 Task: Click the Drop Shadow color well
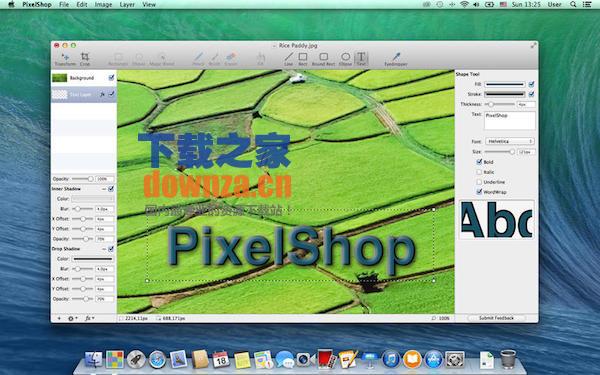tap(93, 259)
